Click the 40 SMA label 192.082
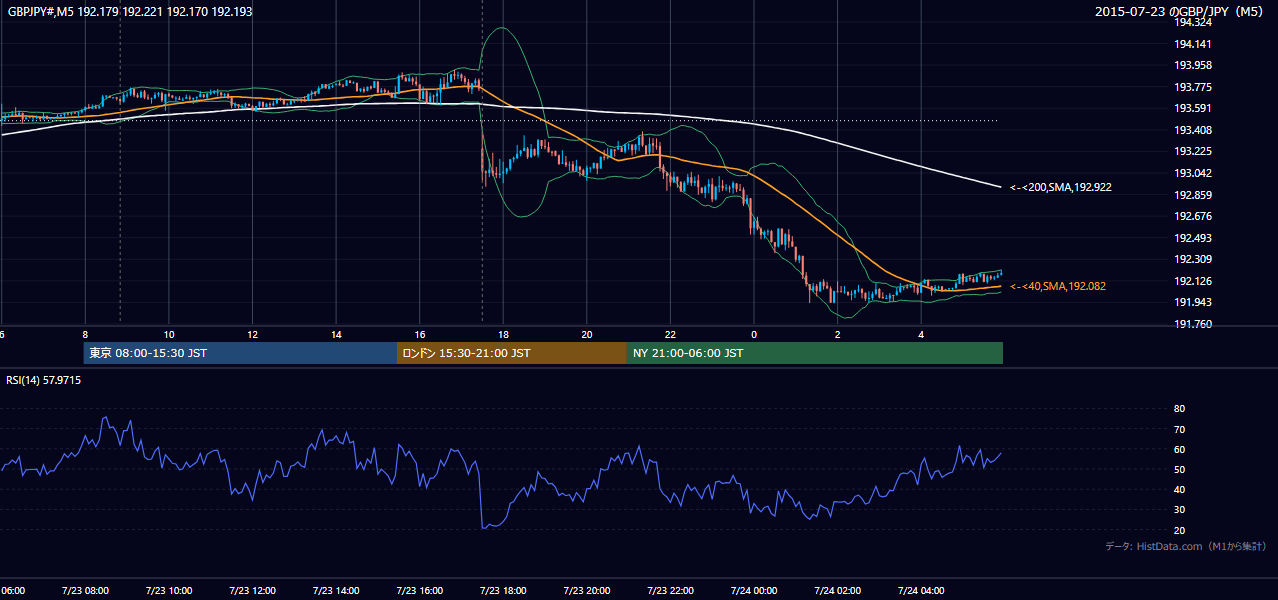The width and height of the screenshot is (1278, 600). 1058,286
